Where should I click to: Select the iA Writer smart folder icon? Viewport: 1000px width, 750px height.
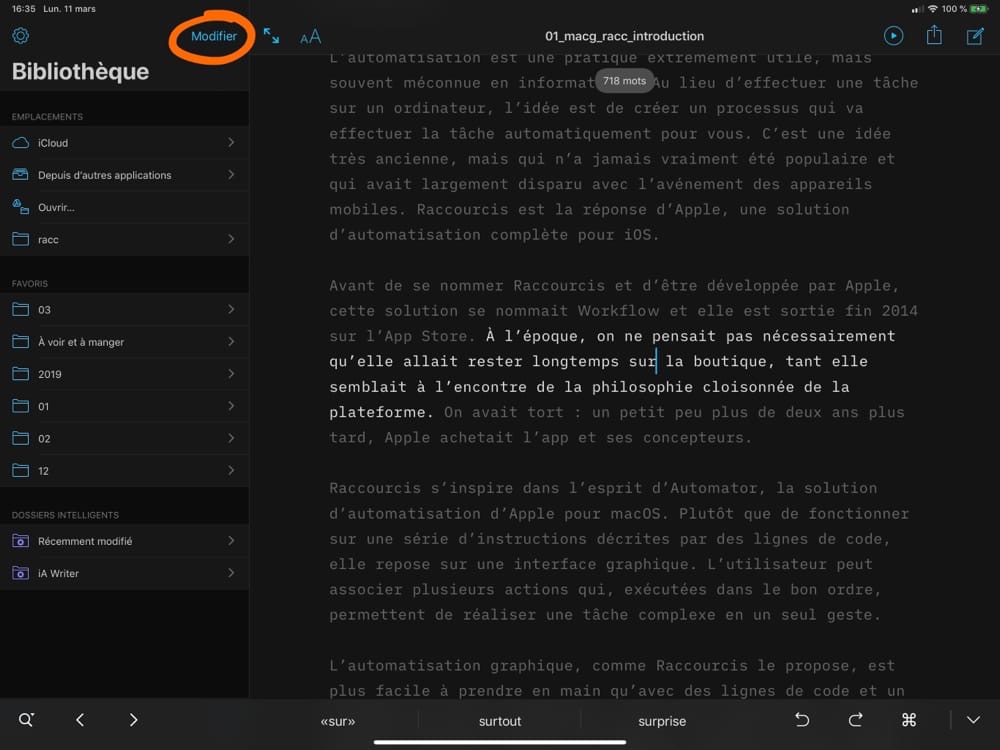click(20, 573)
